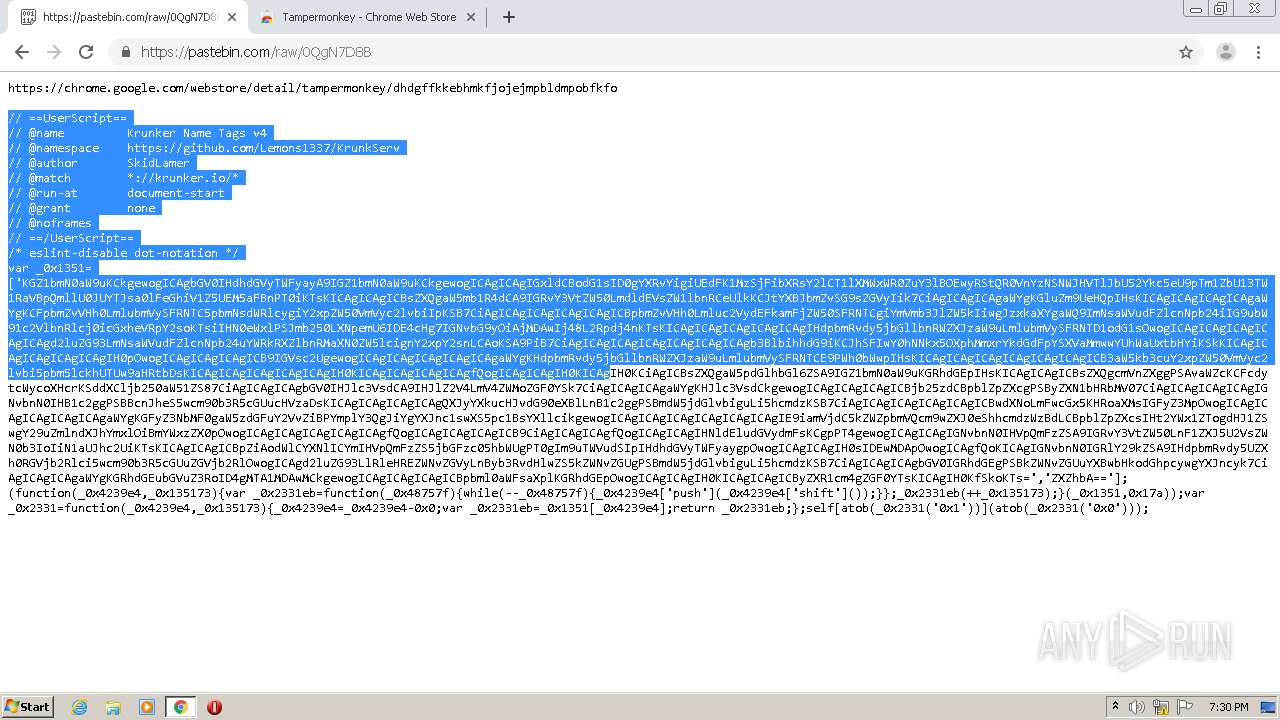The width and height of the screenshot is (1280, 720).
Task: Open Windows Explorer folder from taskbar
Action: (113, 707)
